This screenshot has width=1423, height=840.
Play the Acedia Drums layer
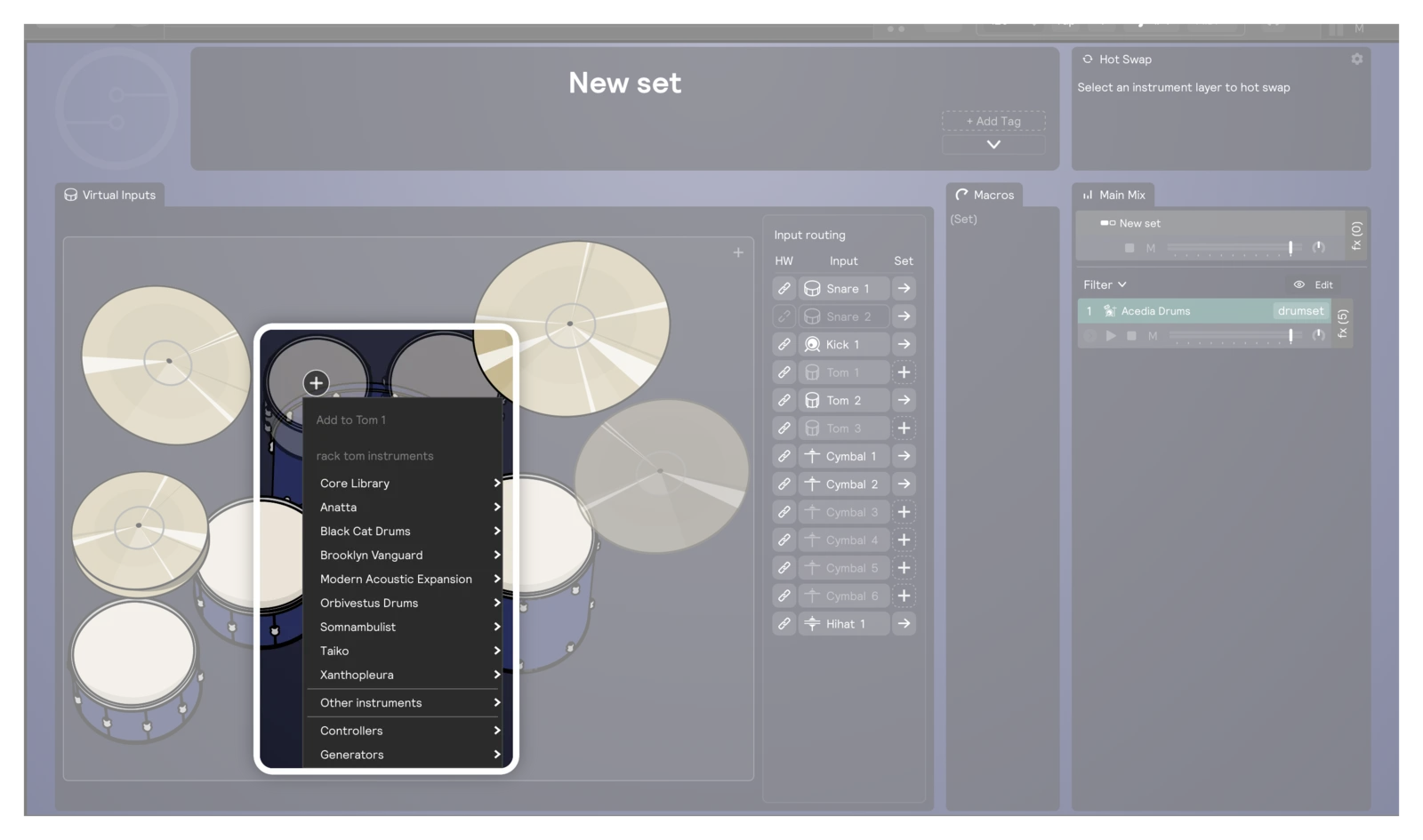1111,336
